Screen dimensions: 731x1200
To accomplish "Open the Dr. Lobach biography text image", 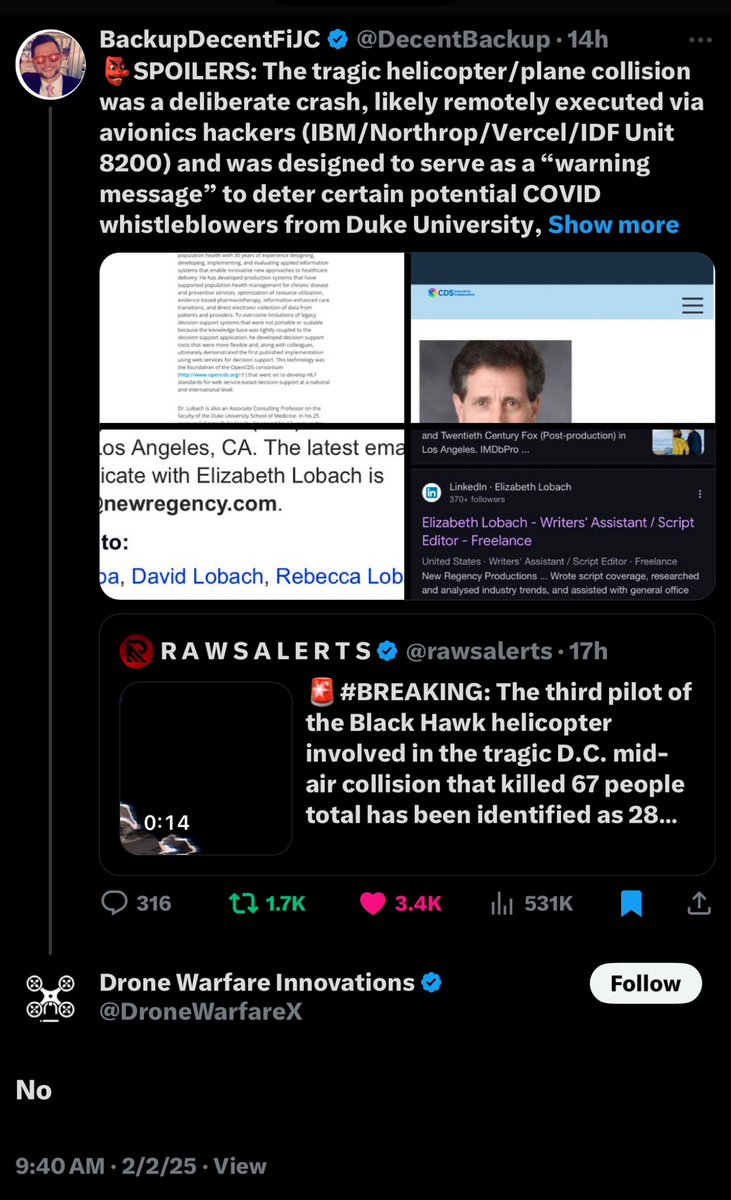I will (x=250, y=338).
